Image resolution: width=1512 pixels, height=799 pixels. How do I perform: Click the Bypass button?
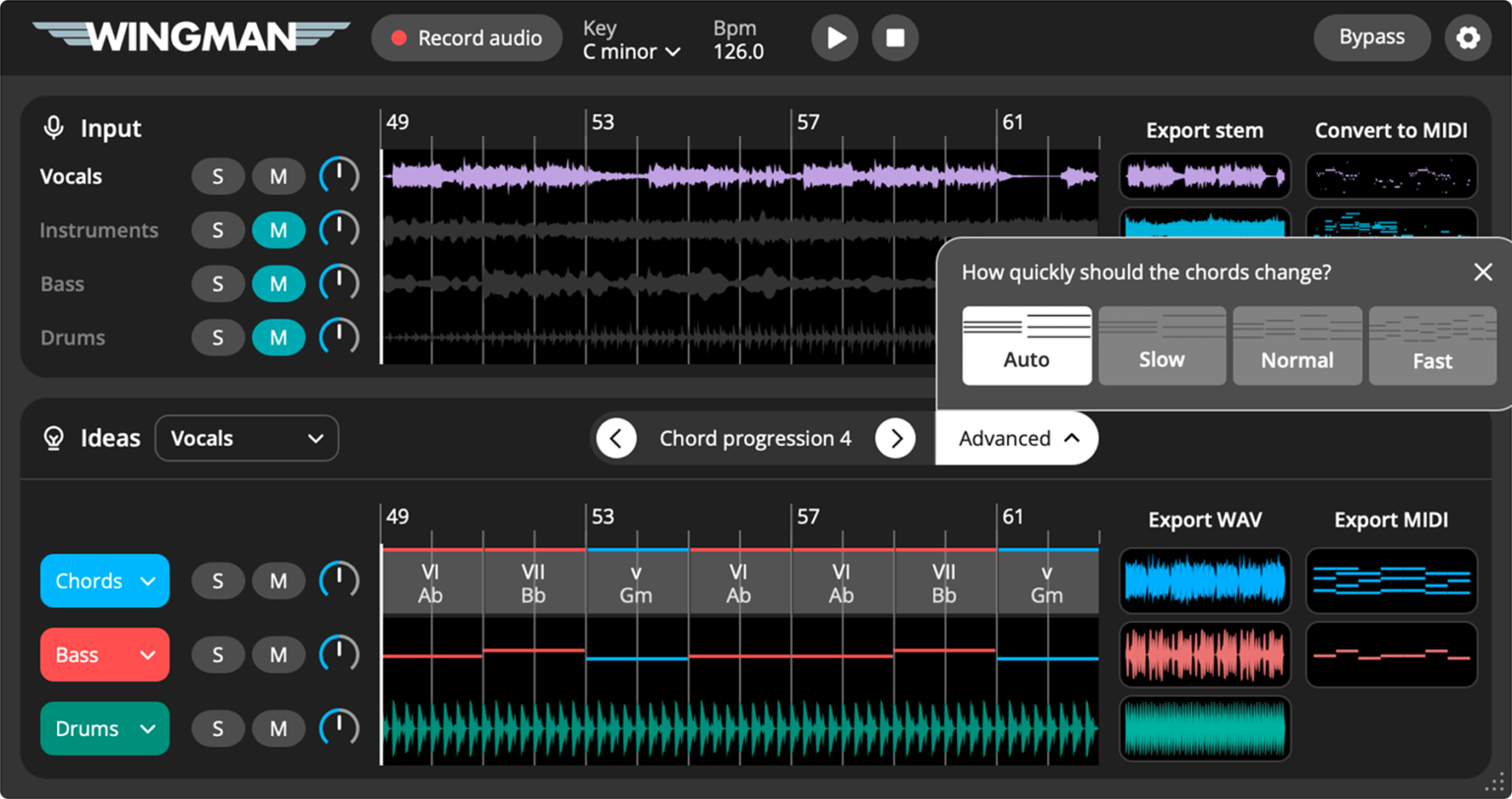pos(1372,38)
